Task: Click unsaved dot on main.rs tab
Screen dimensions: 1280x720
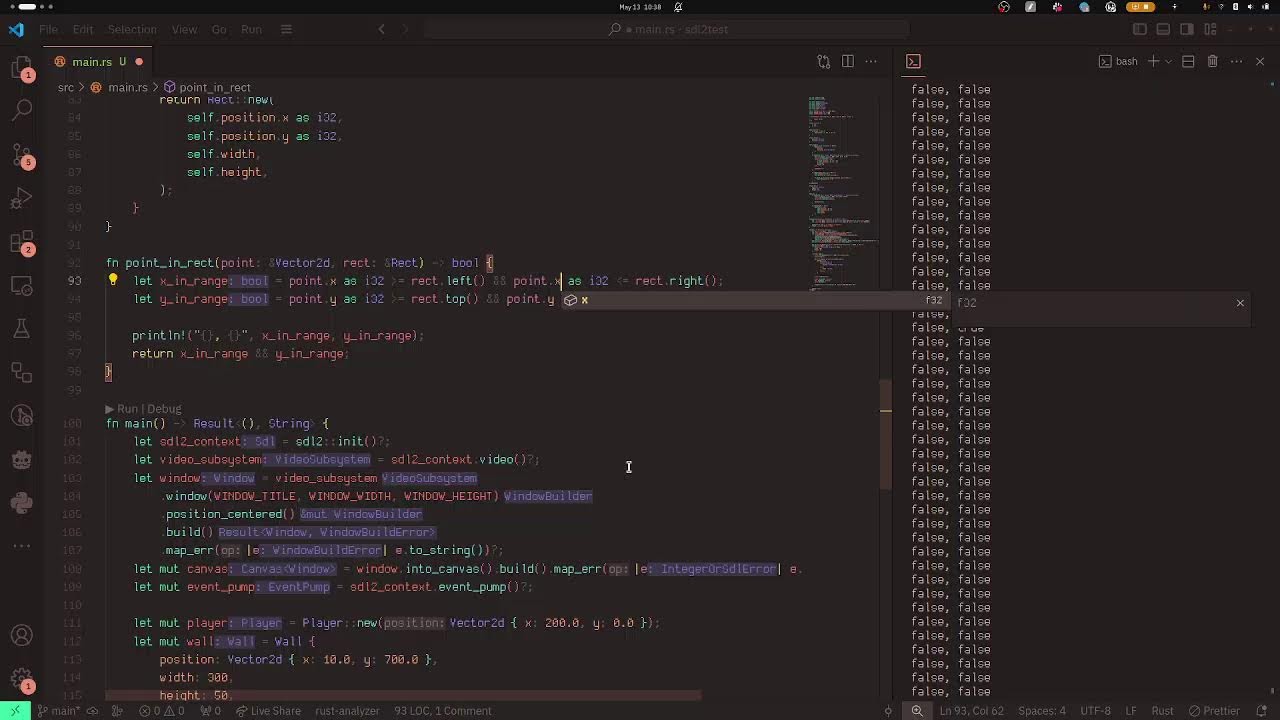Action: click(x=139, y=62)
